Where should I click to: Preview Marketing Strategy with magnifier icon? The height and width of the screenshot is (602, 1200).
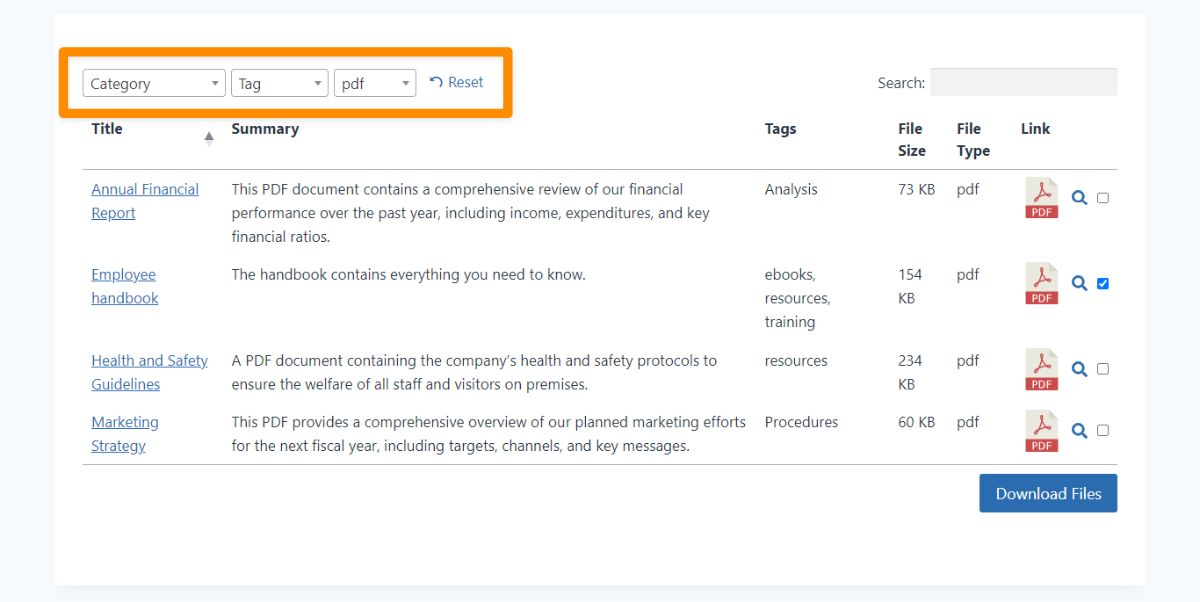pyautogui.click(x=1079, y=431)
